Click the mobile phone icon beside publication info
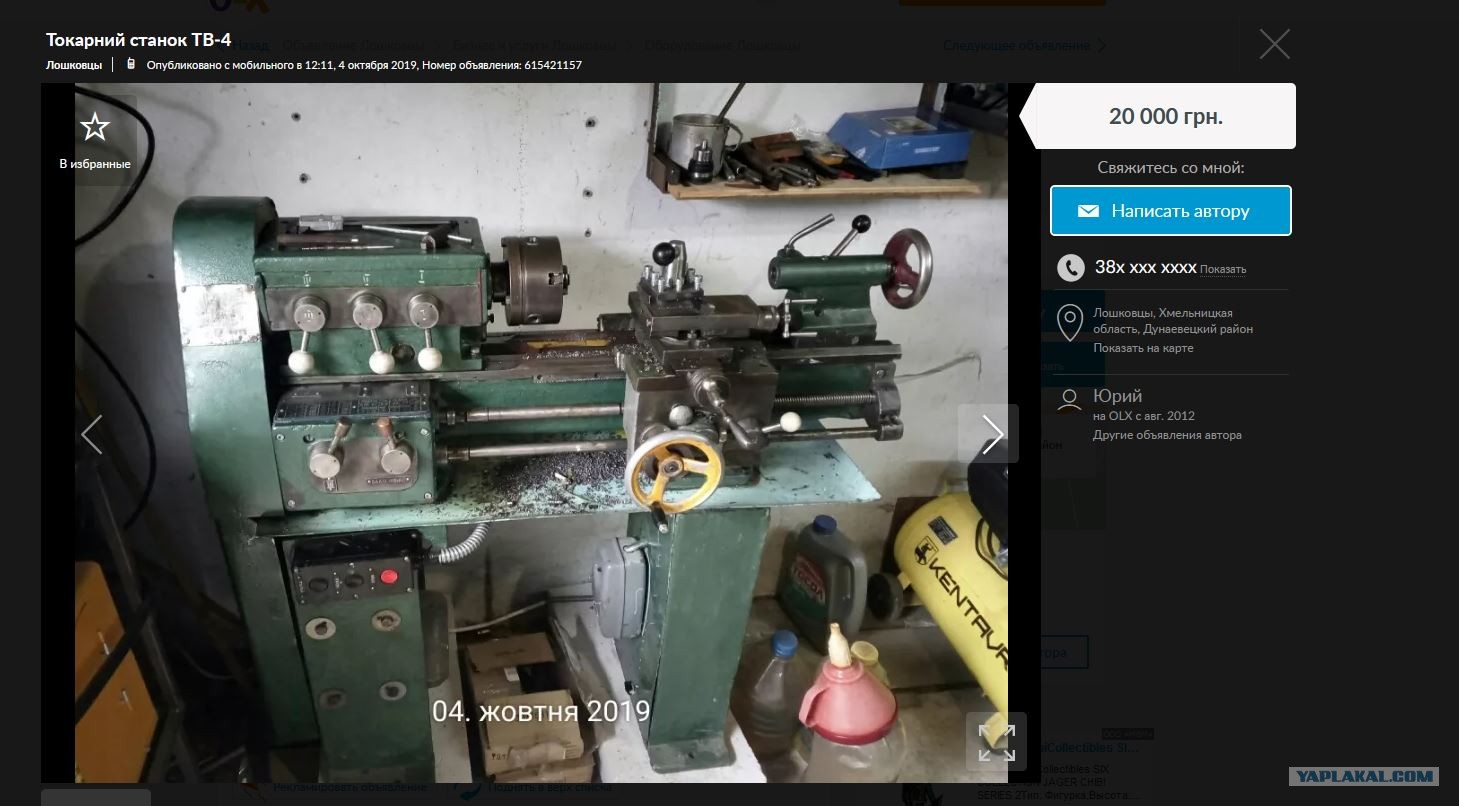This screenshot has width=1459, height=806. tap(130, 64)
